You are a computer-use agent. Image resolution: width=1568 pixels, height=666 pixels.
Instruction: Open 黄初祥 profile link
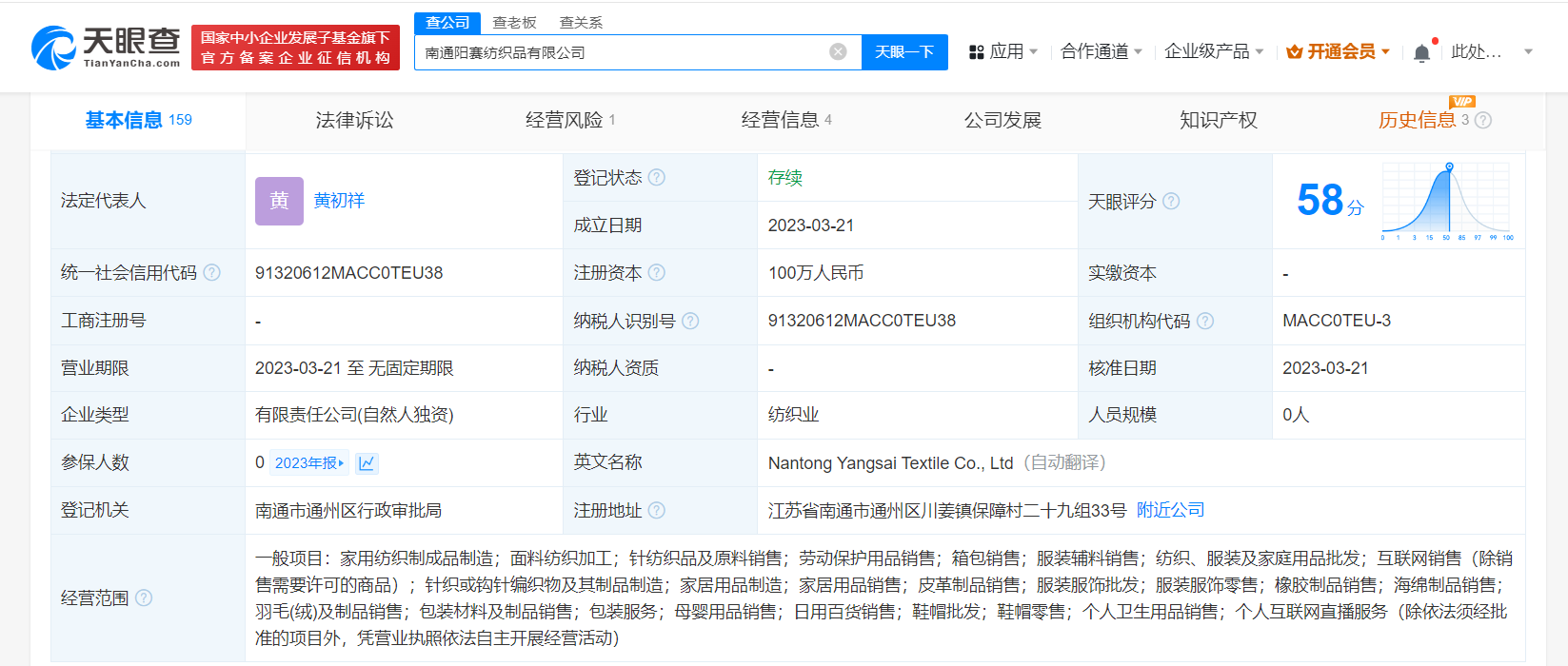click(339, 201)
